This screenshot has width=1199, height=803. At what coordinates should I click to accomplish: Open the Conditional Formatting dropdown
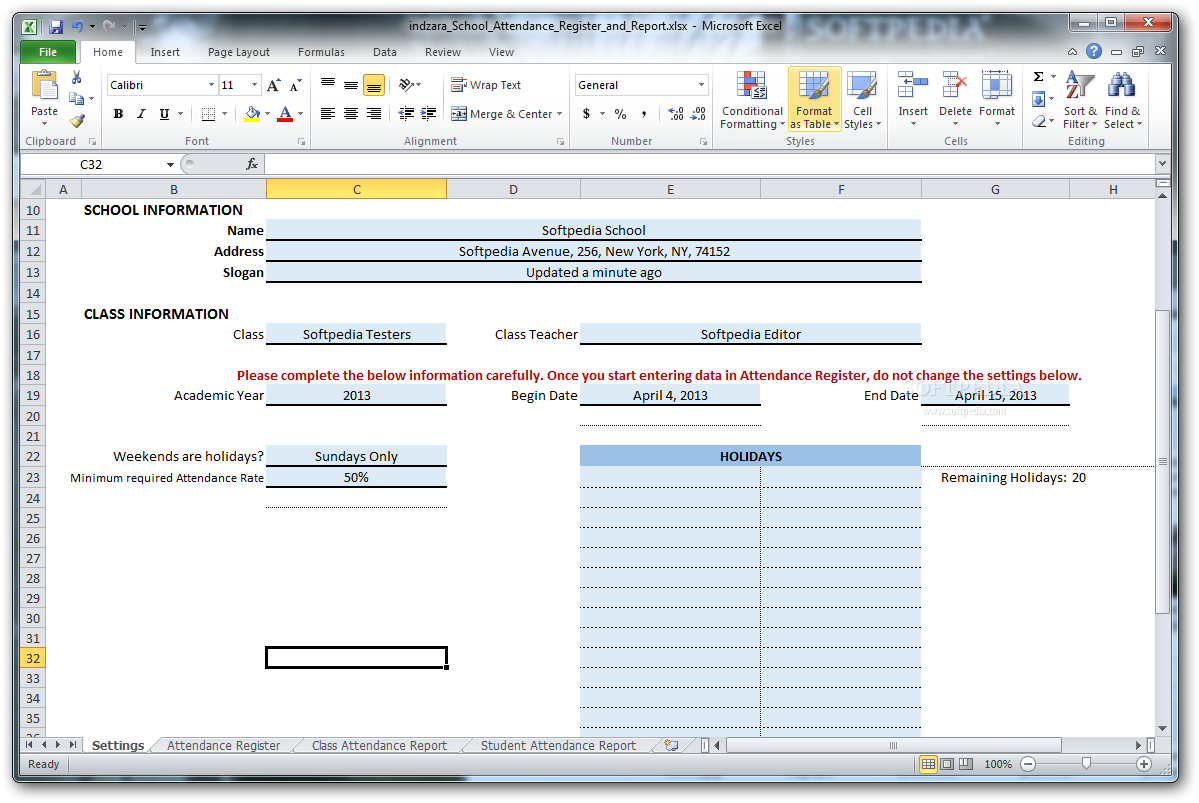(752, 100)
